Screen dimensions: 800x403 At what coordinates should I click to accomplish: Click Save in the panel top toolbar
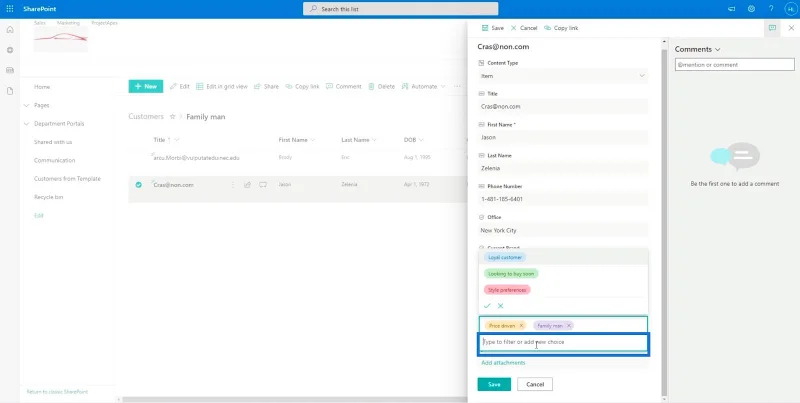point(493,28)
